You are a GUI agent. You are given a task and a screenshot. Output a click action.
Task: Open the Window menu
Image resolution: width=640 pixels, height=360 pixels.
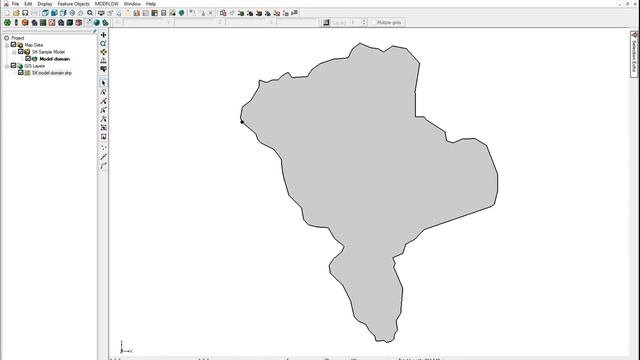tap(132, 4)
